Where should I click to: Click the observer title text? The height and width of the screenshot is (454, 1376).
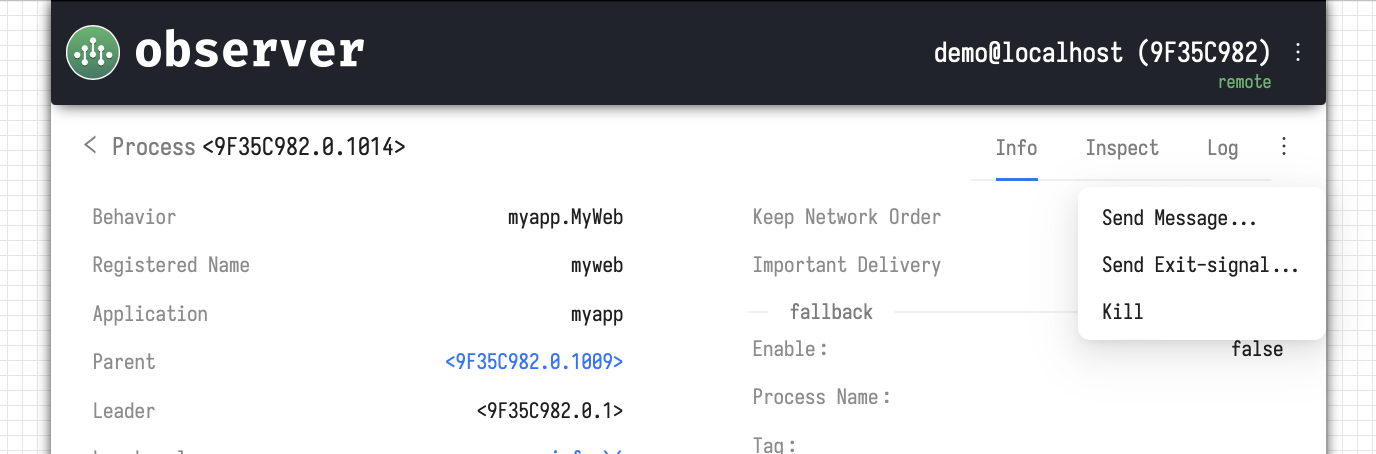(249, 51)
